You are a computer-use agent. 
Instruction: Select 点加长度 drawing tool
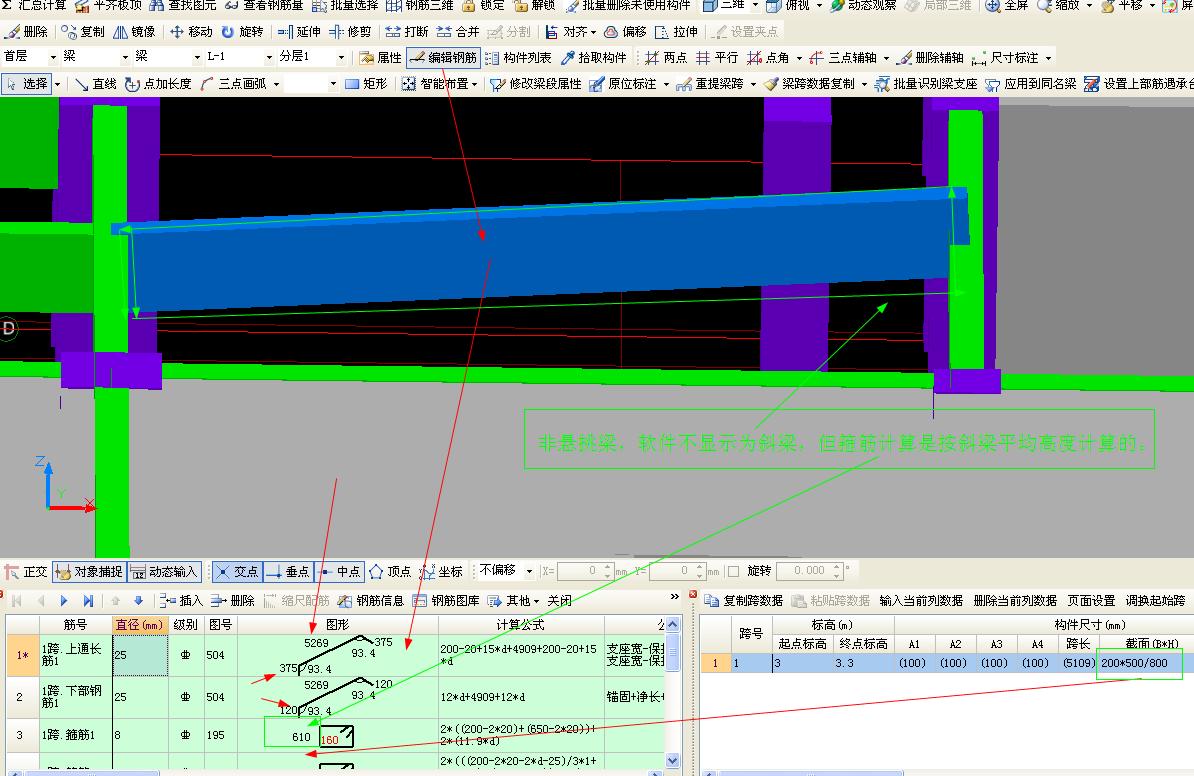pyautogui.click(x=158, y=84)
